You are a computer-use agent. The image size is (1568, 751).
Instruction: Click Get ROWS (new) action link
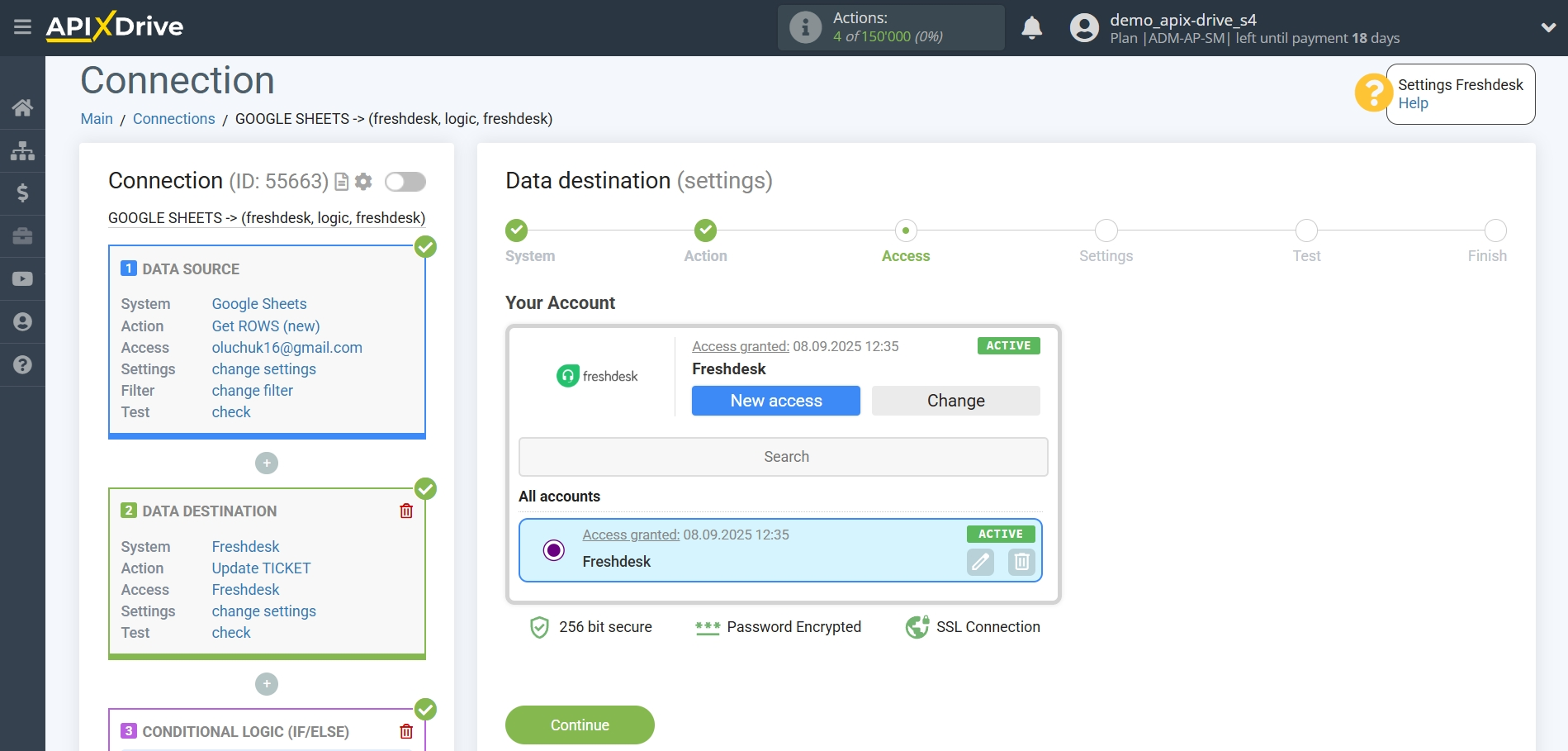[266, 326]
